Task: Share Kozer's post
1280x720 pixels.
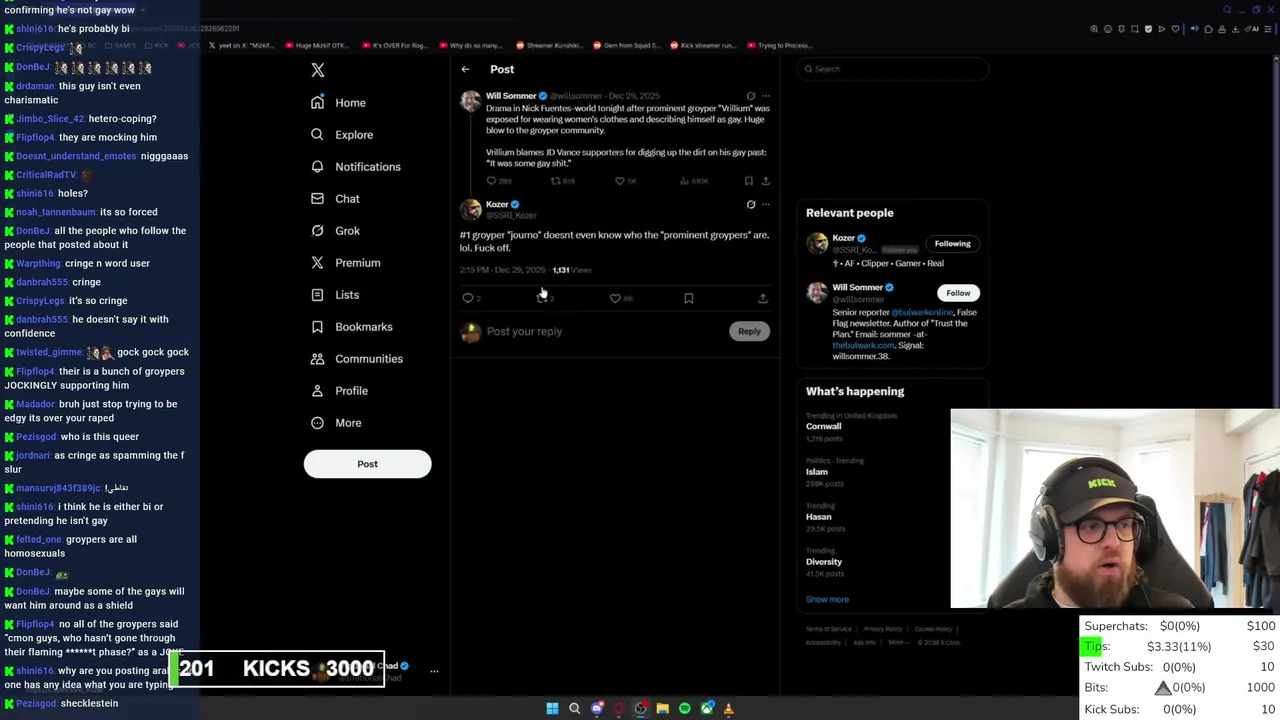Action: pyautogui.click(x=762, y=298)
